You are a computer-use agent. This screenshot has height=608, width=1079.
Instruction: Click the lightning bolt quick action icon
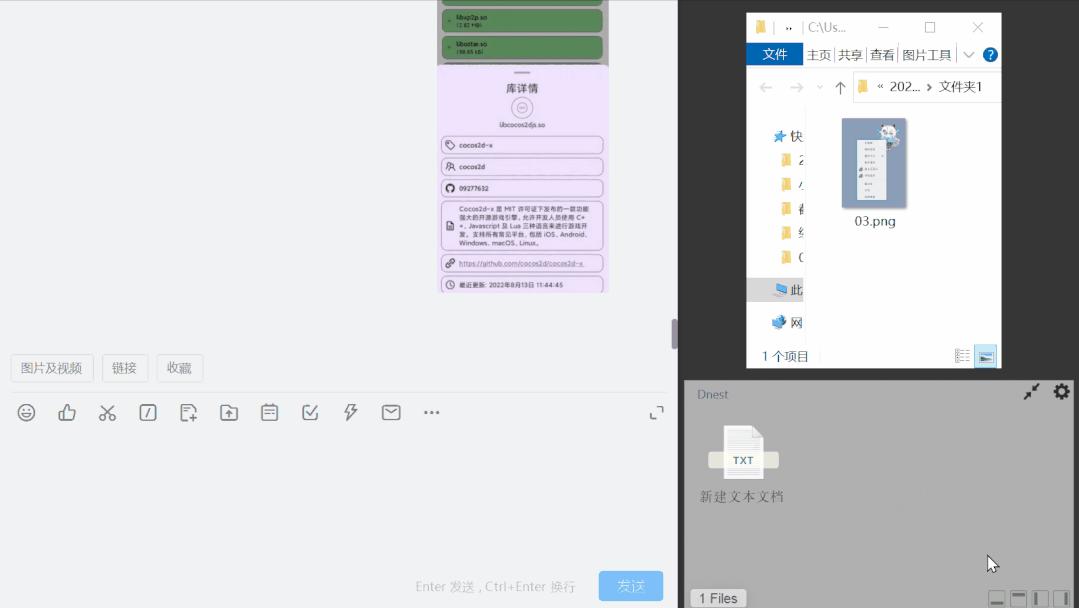pyautogui.click(x=350, y=412)
